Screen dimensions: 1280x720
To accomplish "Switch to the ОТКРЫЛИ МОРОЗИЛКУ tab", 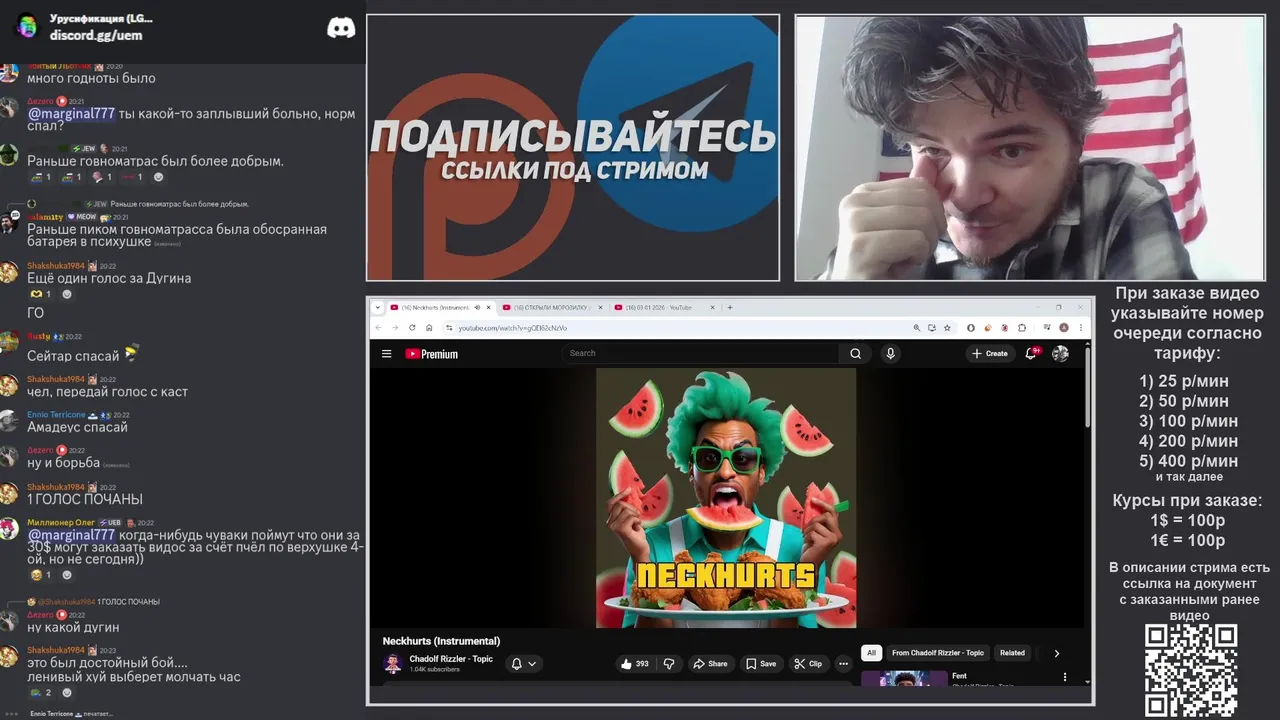I will tap(553, 307).
